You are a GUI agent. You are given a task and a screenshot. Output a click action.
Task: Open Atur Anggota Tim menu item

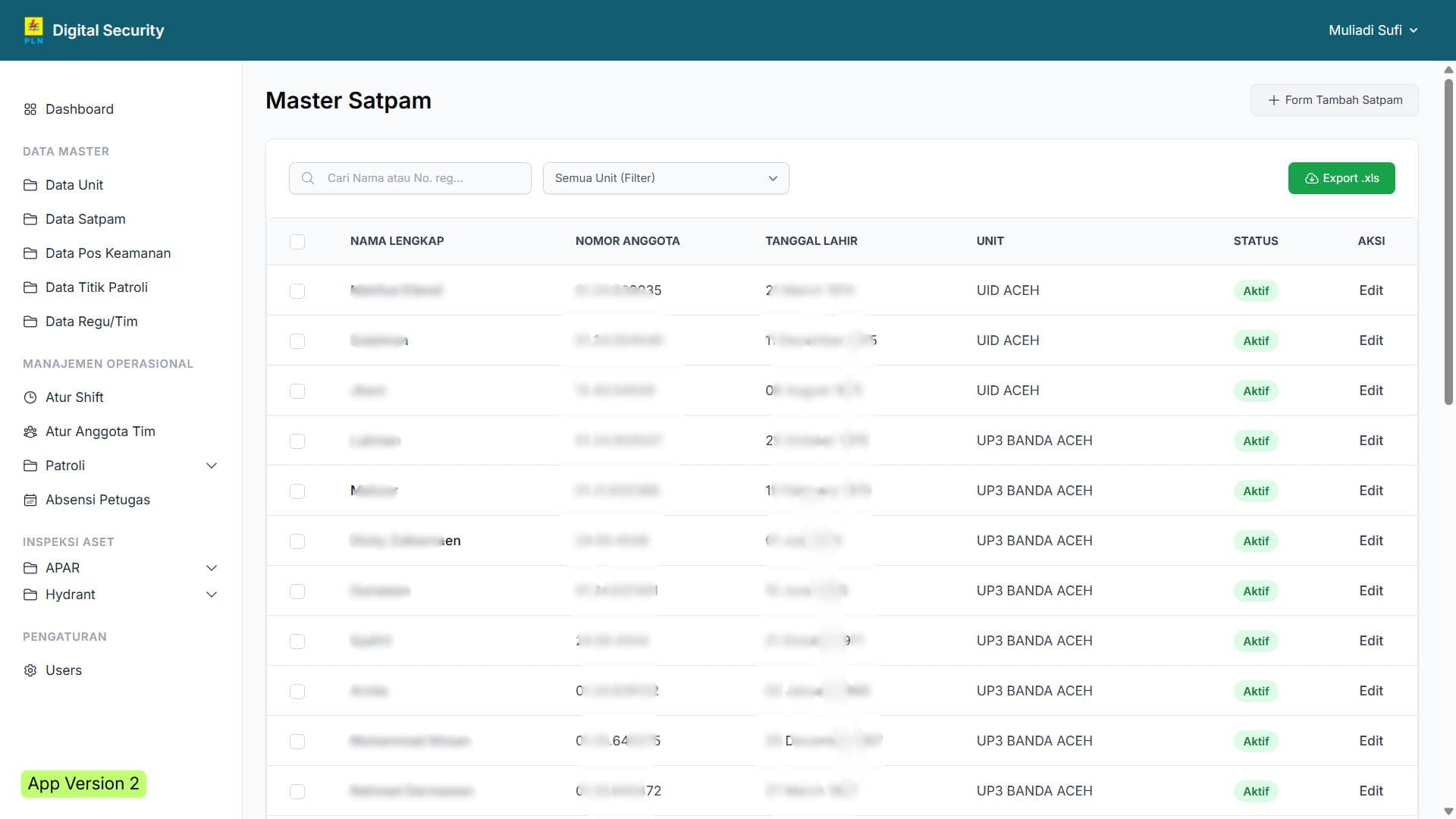[100, 431]
